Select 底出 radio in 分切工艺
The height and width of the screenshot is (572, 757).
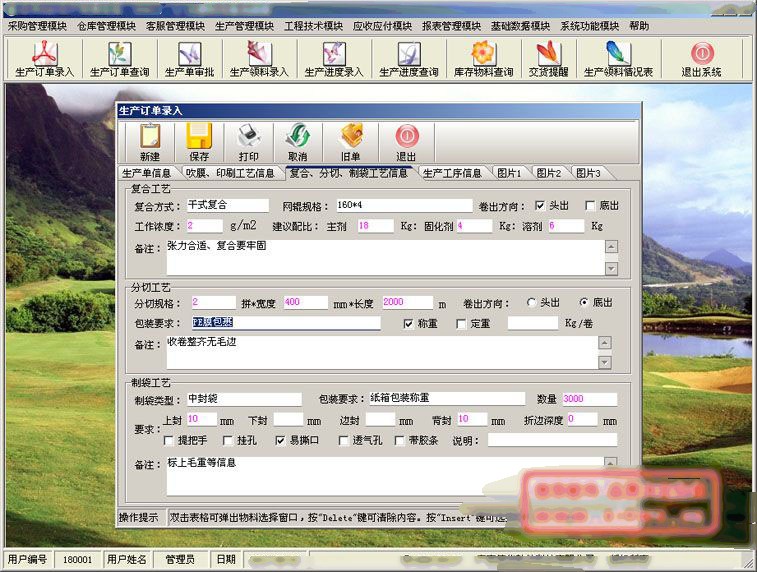tap(584, 303)
